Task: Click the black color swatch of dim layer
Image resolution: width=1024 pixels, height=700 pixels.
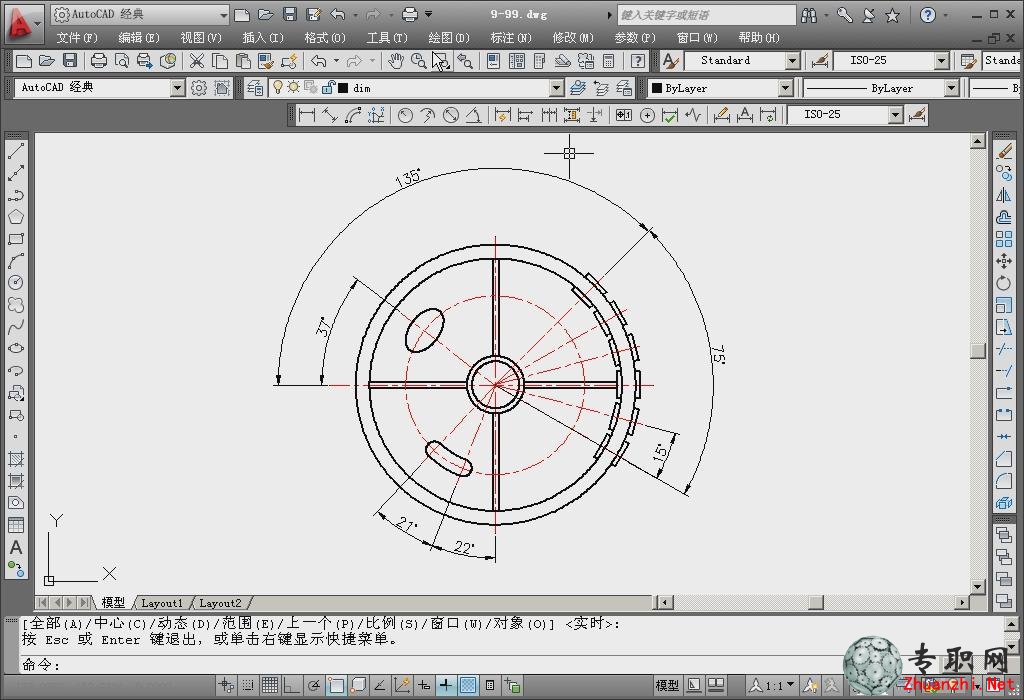Action: (343, 88)
